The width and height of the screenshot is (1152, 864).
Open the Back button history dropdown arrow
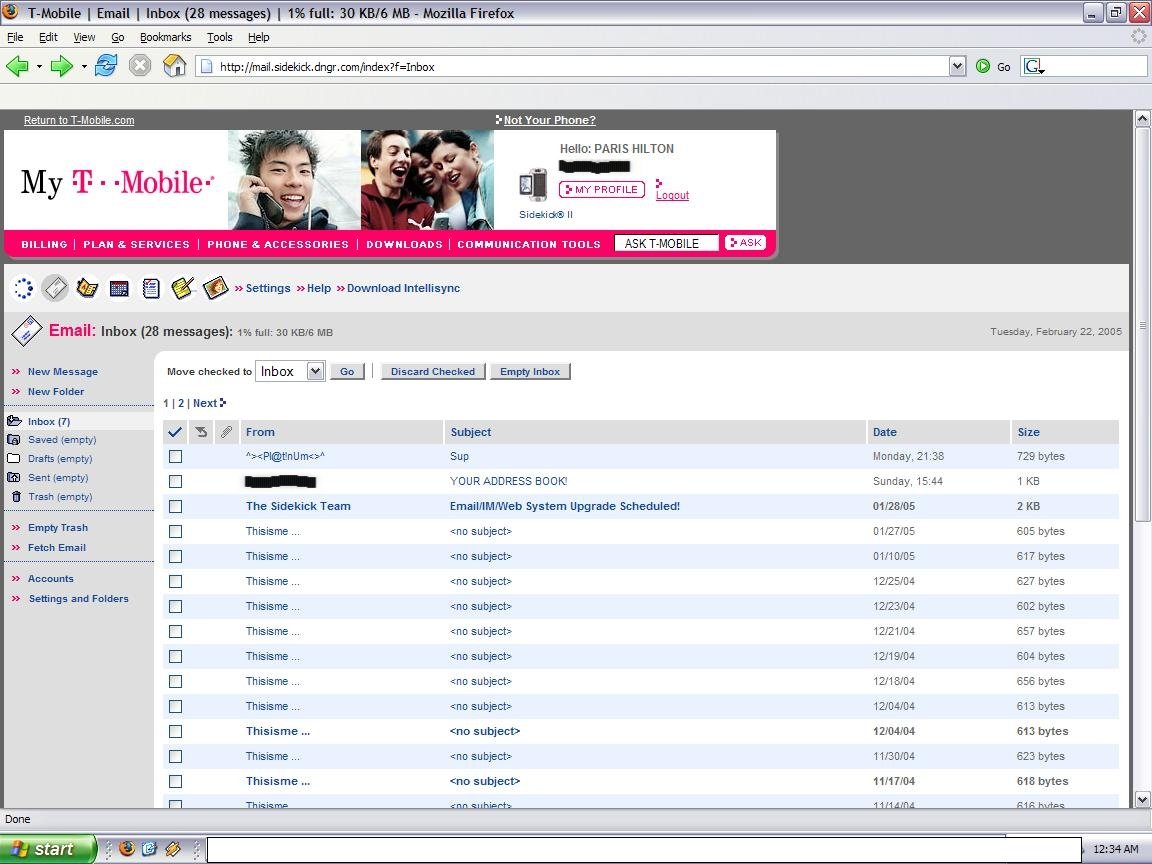(x=39, y=66)
